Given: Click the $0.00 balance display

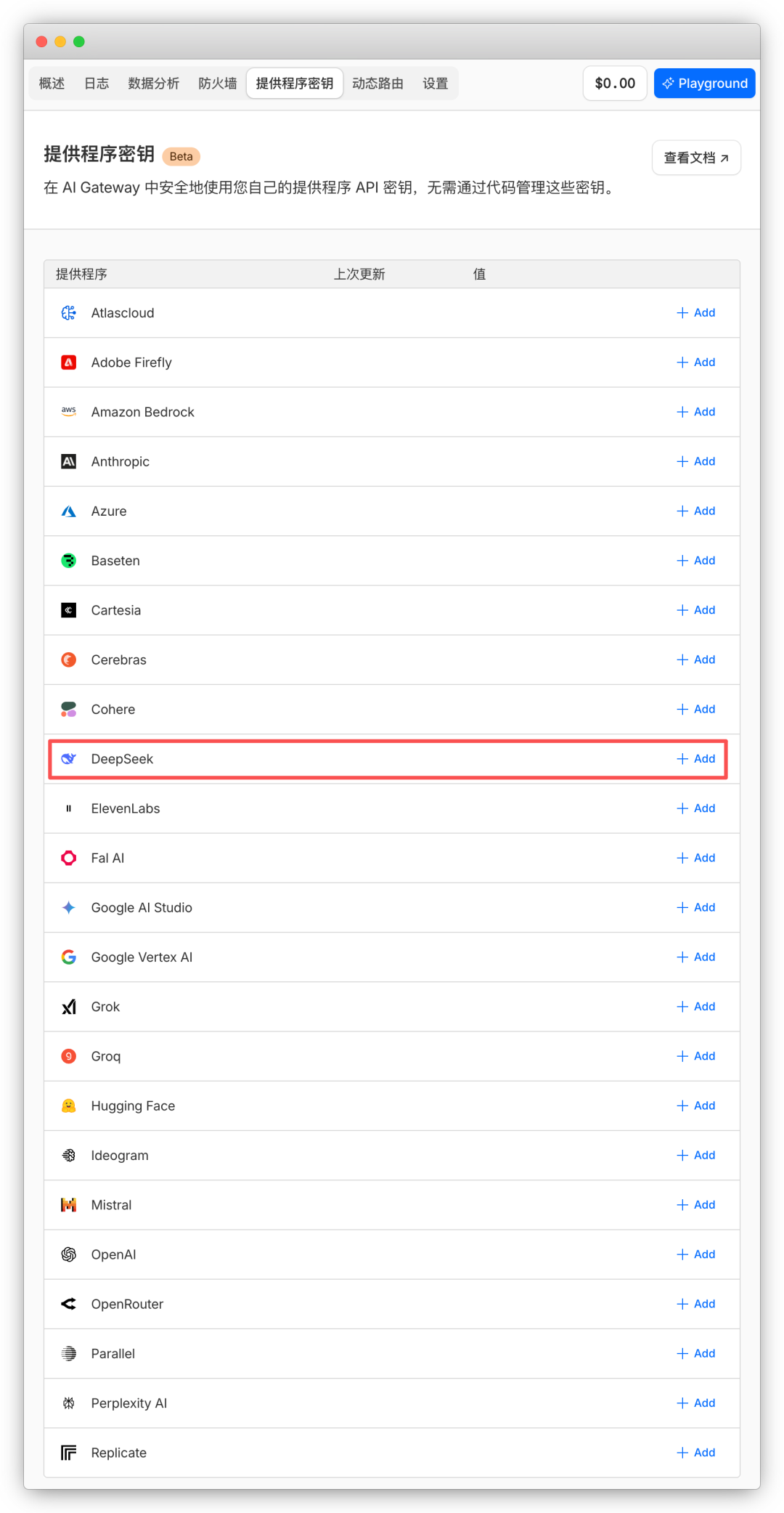Looking at the screenshot, I should (x=614, y=83).
